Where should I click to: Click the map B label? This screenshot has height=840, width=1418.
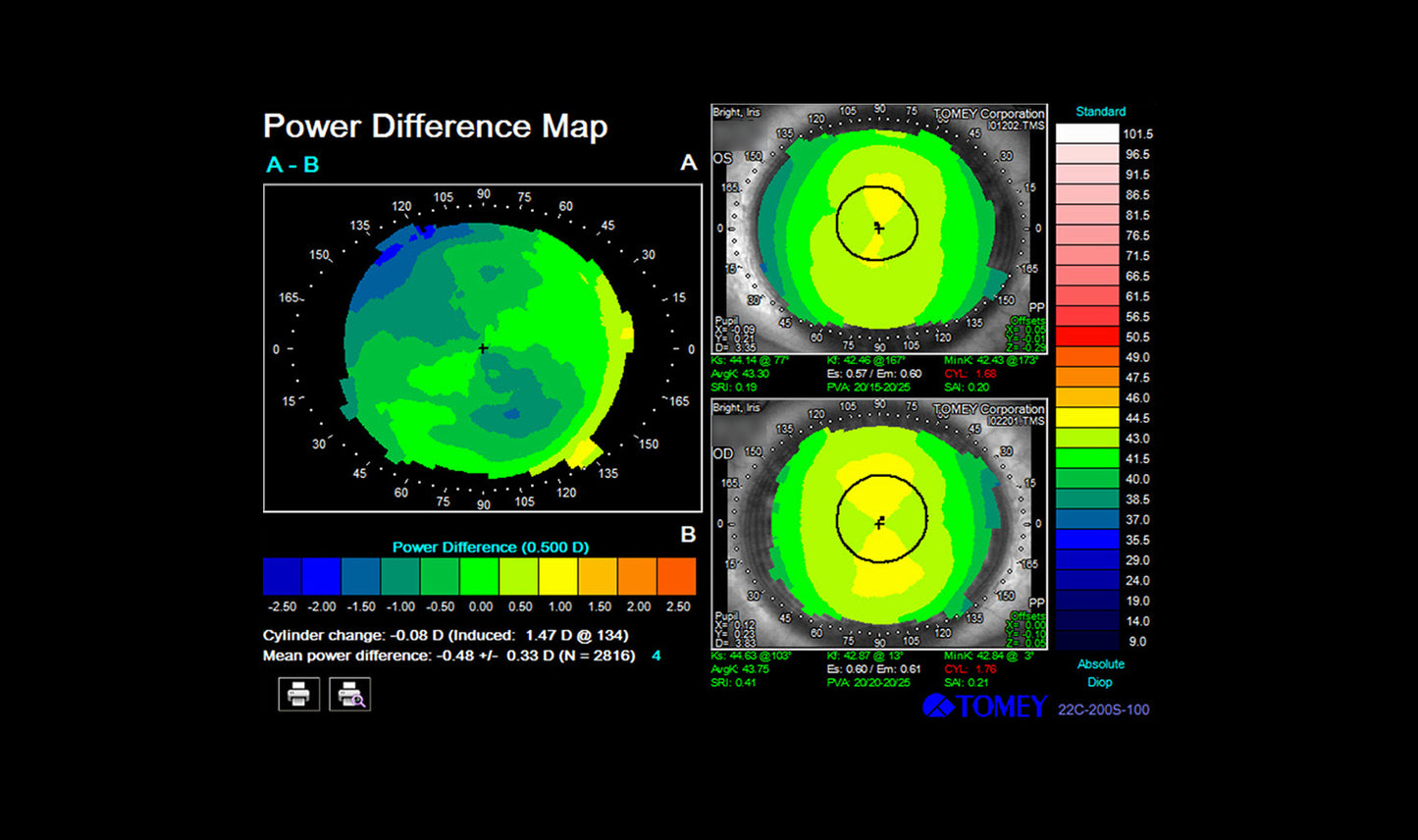click(688, 536)
